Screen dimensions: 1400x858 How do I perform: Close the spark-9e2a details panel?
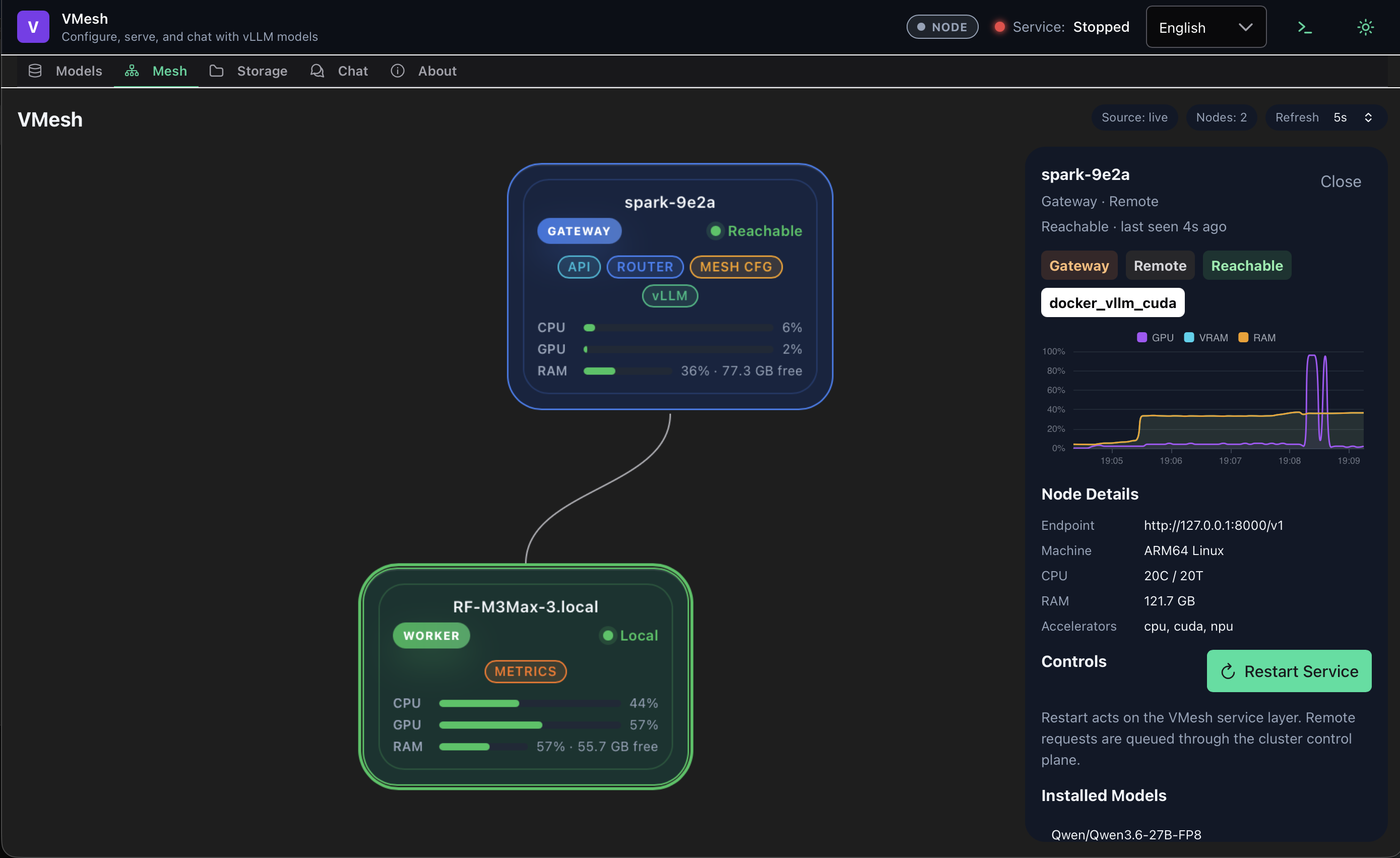(1341, 181)
